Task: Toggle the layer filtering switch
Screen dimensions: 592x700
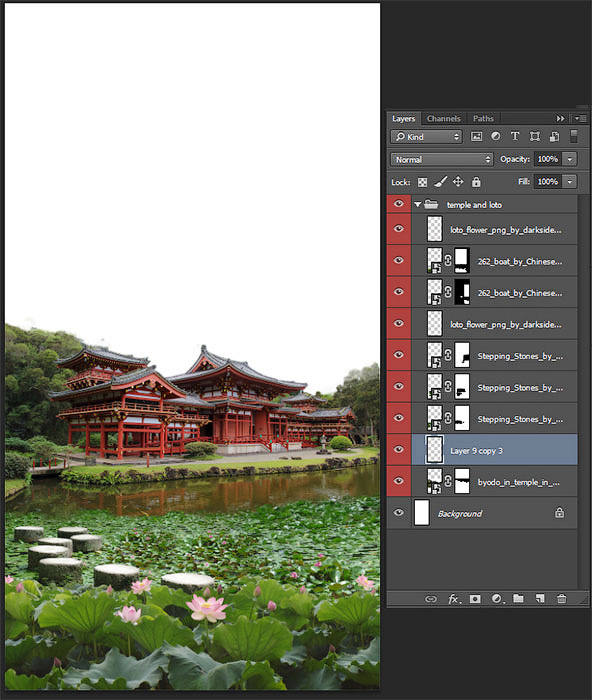Action: [x=574, y=137]
